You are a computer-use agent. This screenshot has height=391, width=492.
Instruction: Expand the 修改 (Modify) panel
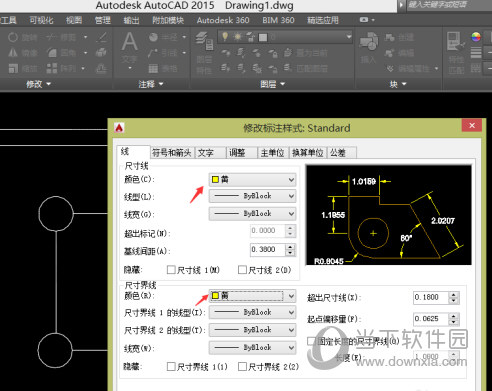coord(38,84)
